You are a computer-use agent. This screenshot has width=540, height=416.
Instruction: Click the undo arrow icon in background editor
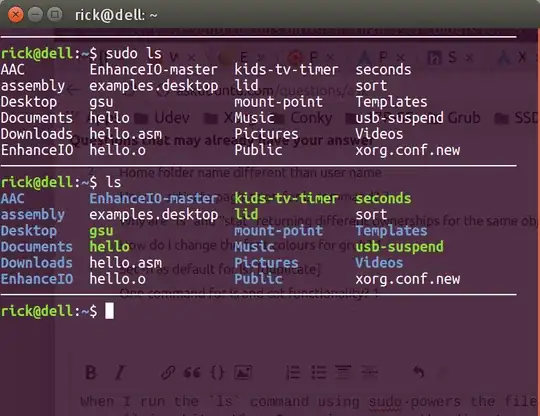418,372
